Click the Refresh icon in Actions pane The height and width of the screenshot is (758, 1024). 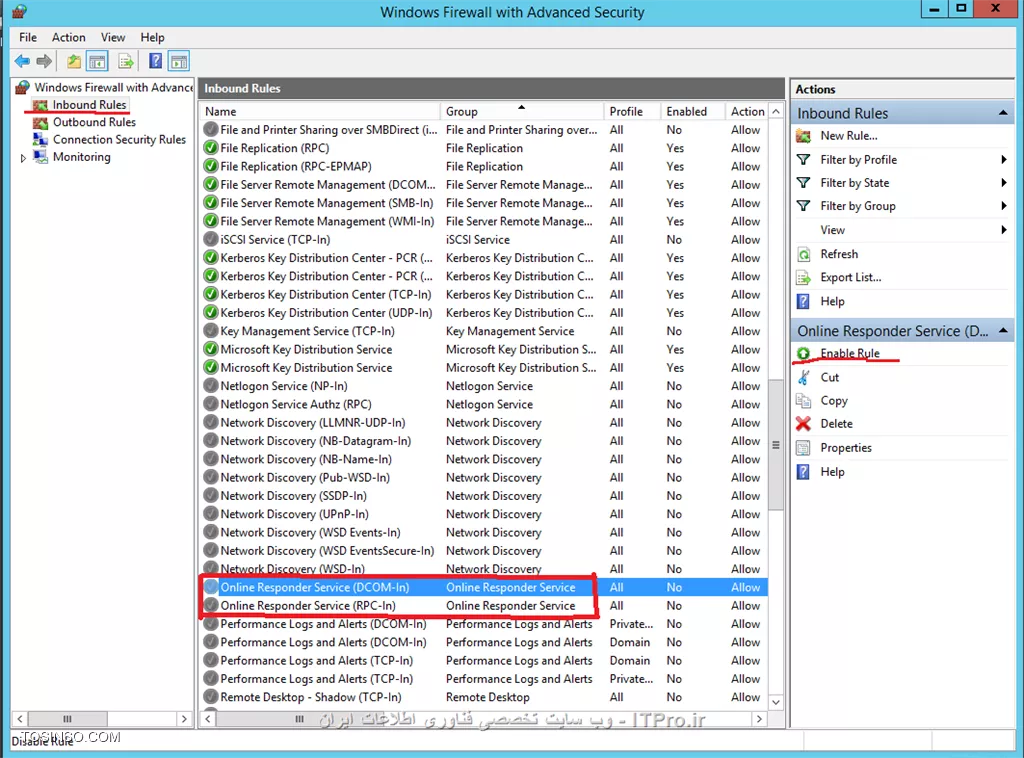coord(803,254)
